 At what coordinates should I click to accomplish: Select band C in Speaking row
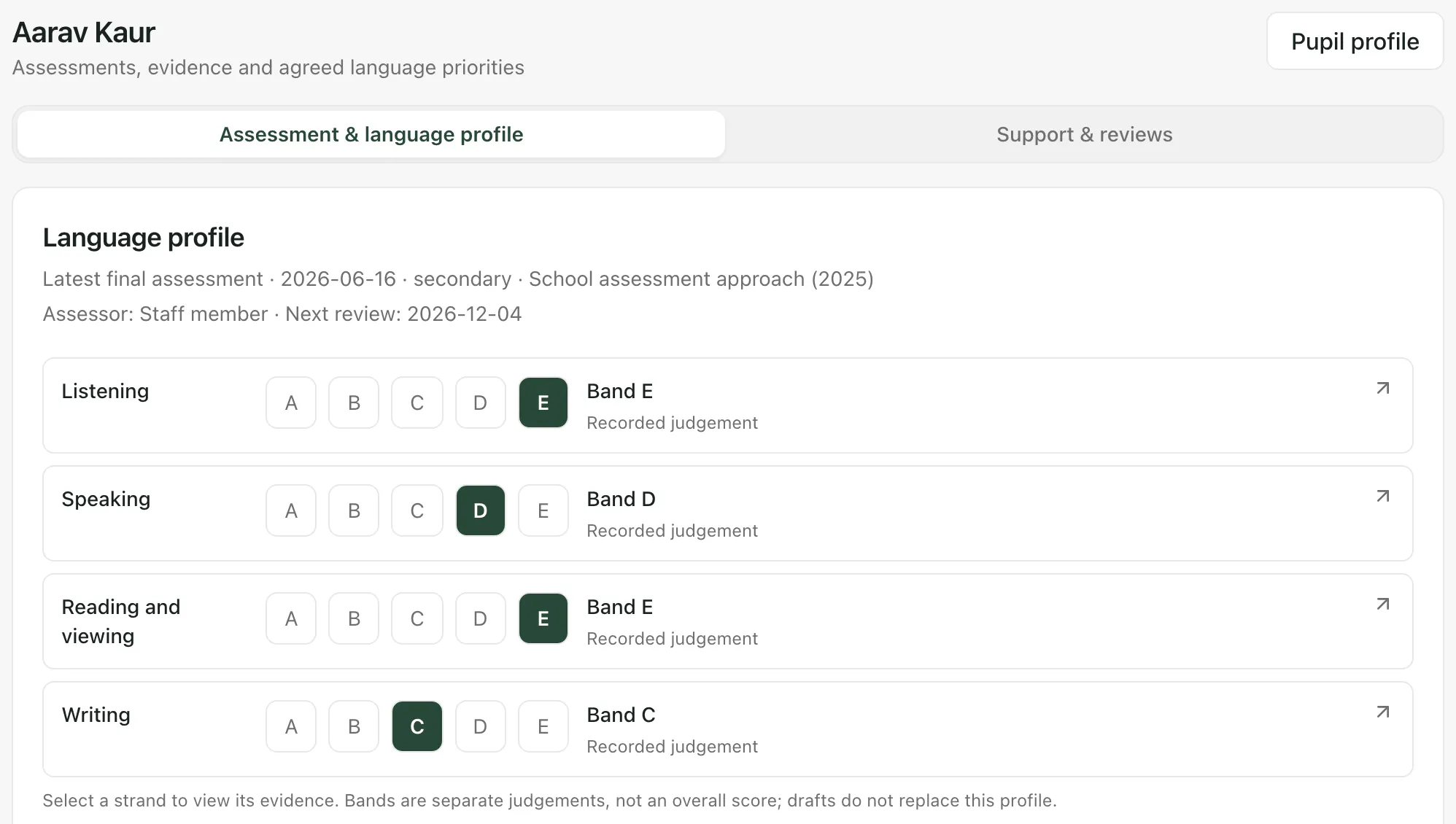point(417,510)
